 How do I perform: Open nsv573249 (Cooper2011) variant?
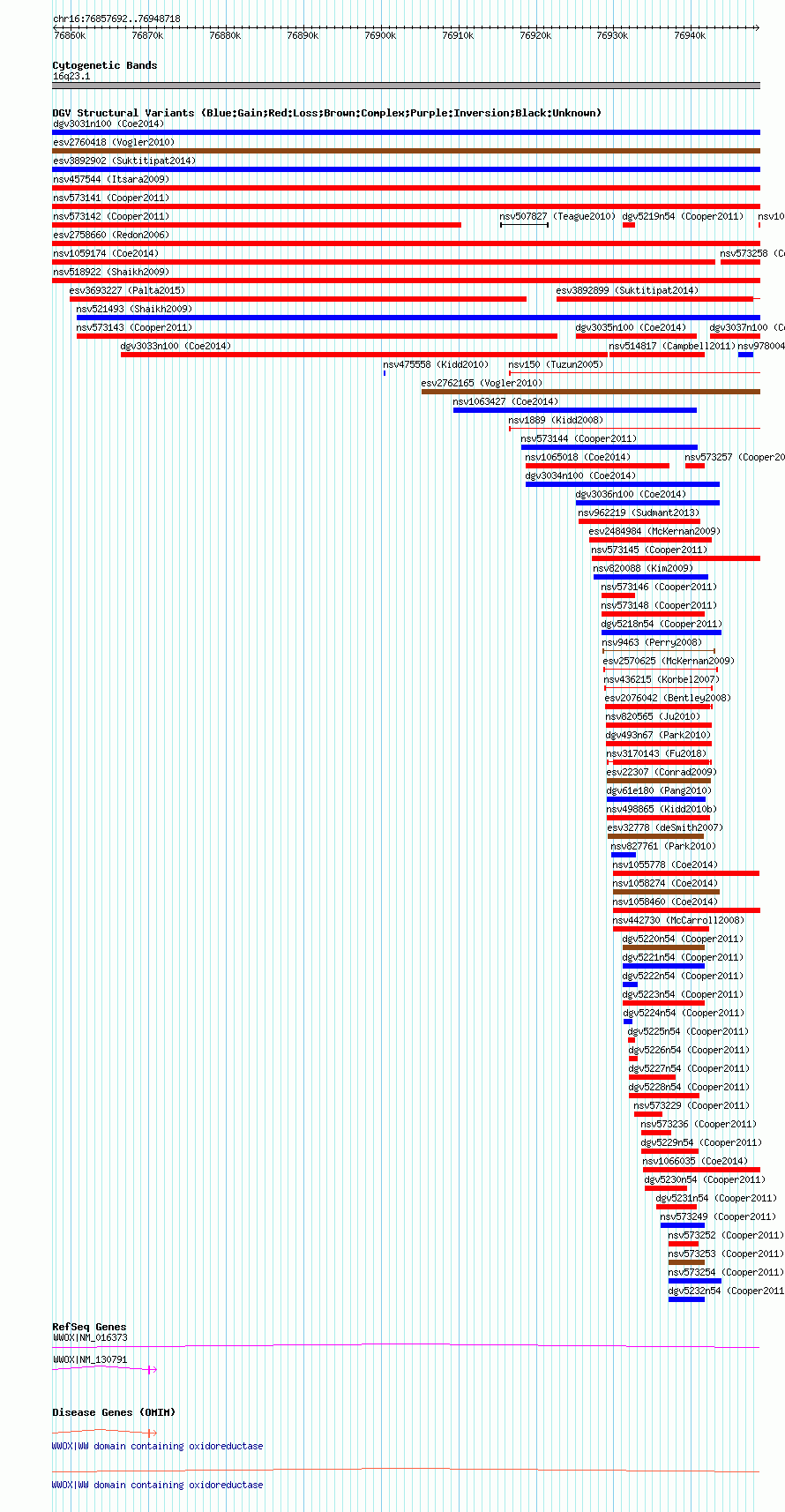click(719, 1216)
